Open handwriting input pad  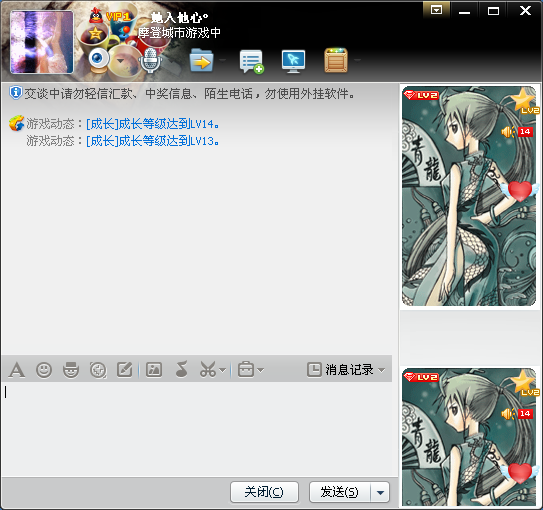point(125,369)
